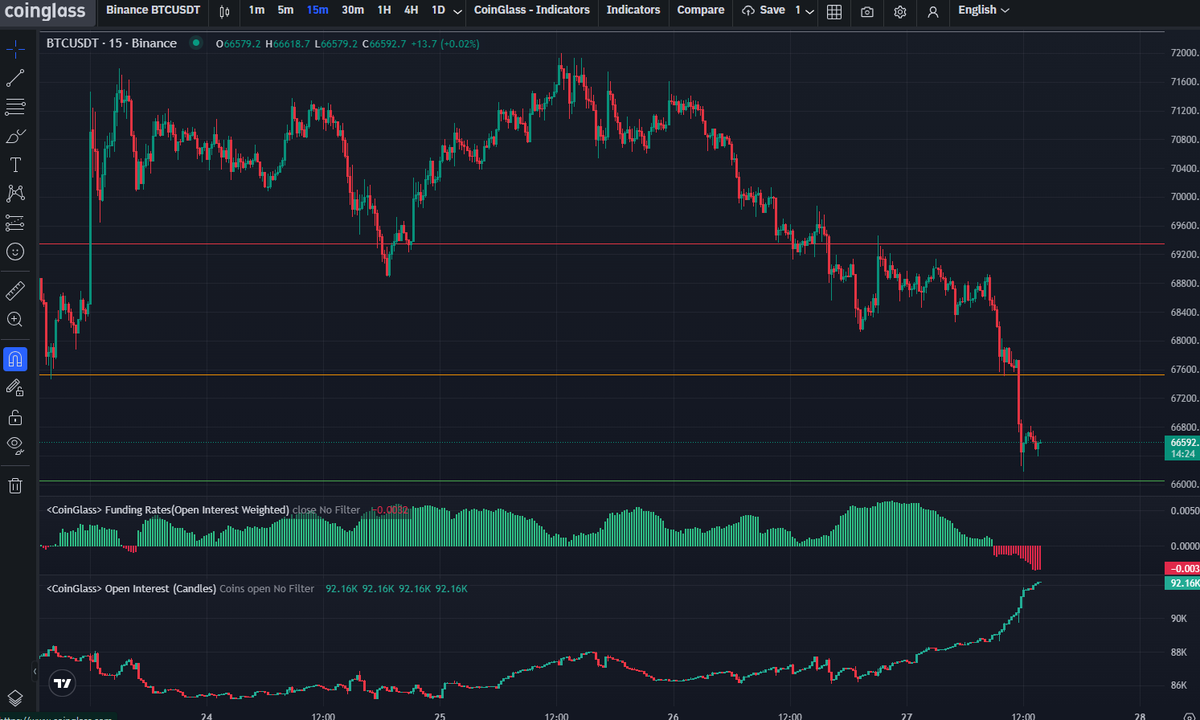Viewport: 1200px width, 720px height.
Task: Toggle lock all drawing tools
Action: click(x=15, y=416)
